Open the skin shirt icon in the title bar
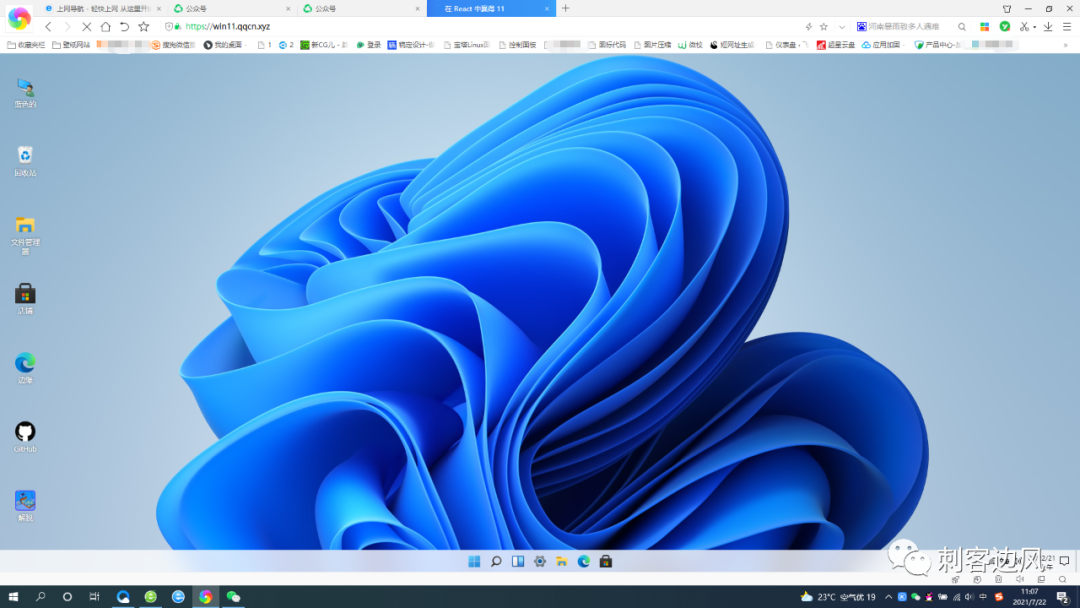This screenshot has width=1080, height=608. click(x=1007, y=8)
